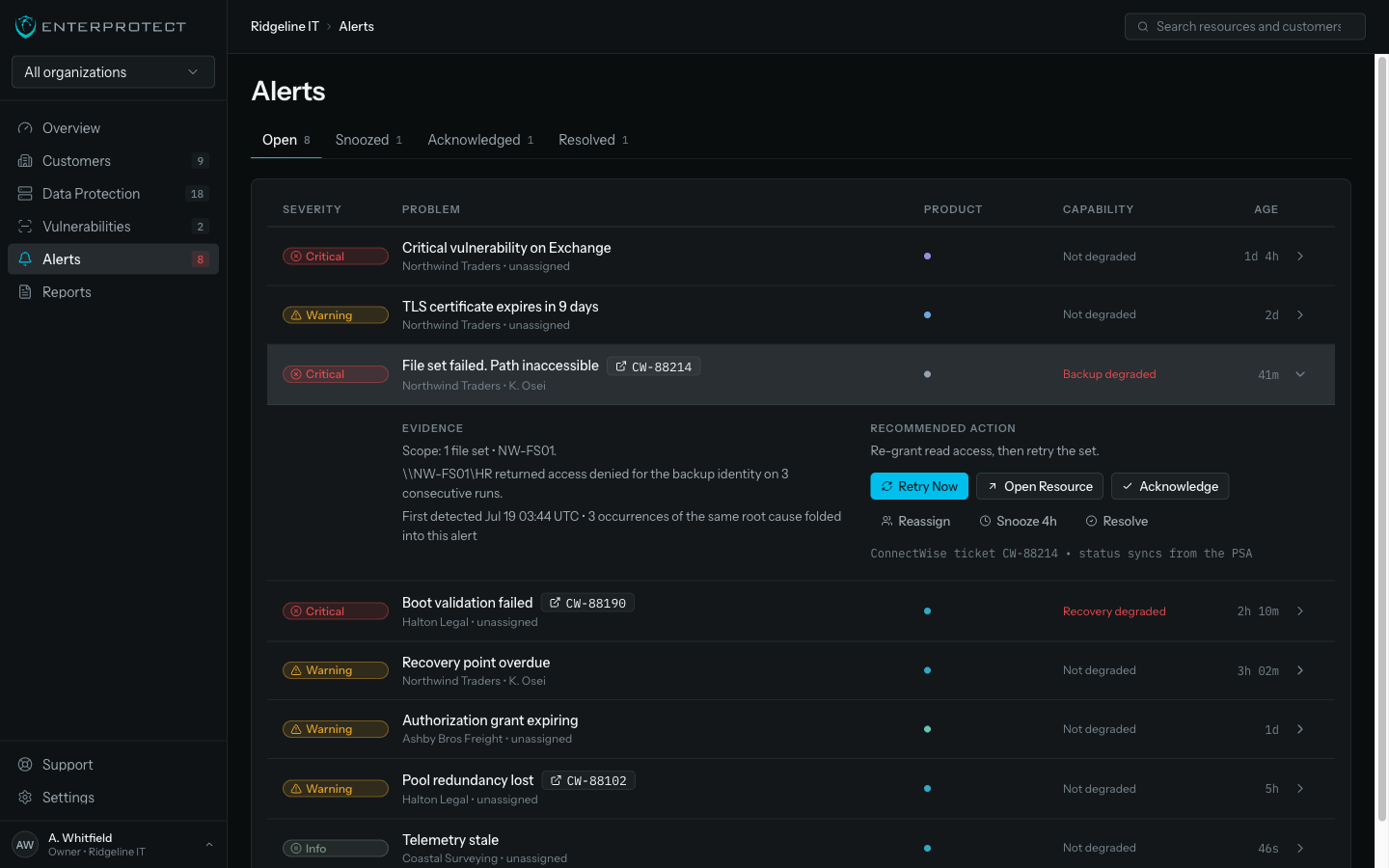Click the Alerts bell icon in sidebar

pos(25,259)
